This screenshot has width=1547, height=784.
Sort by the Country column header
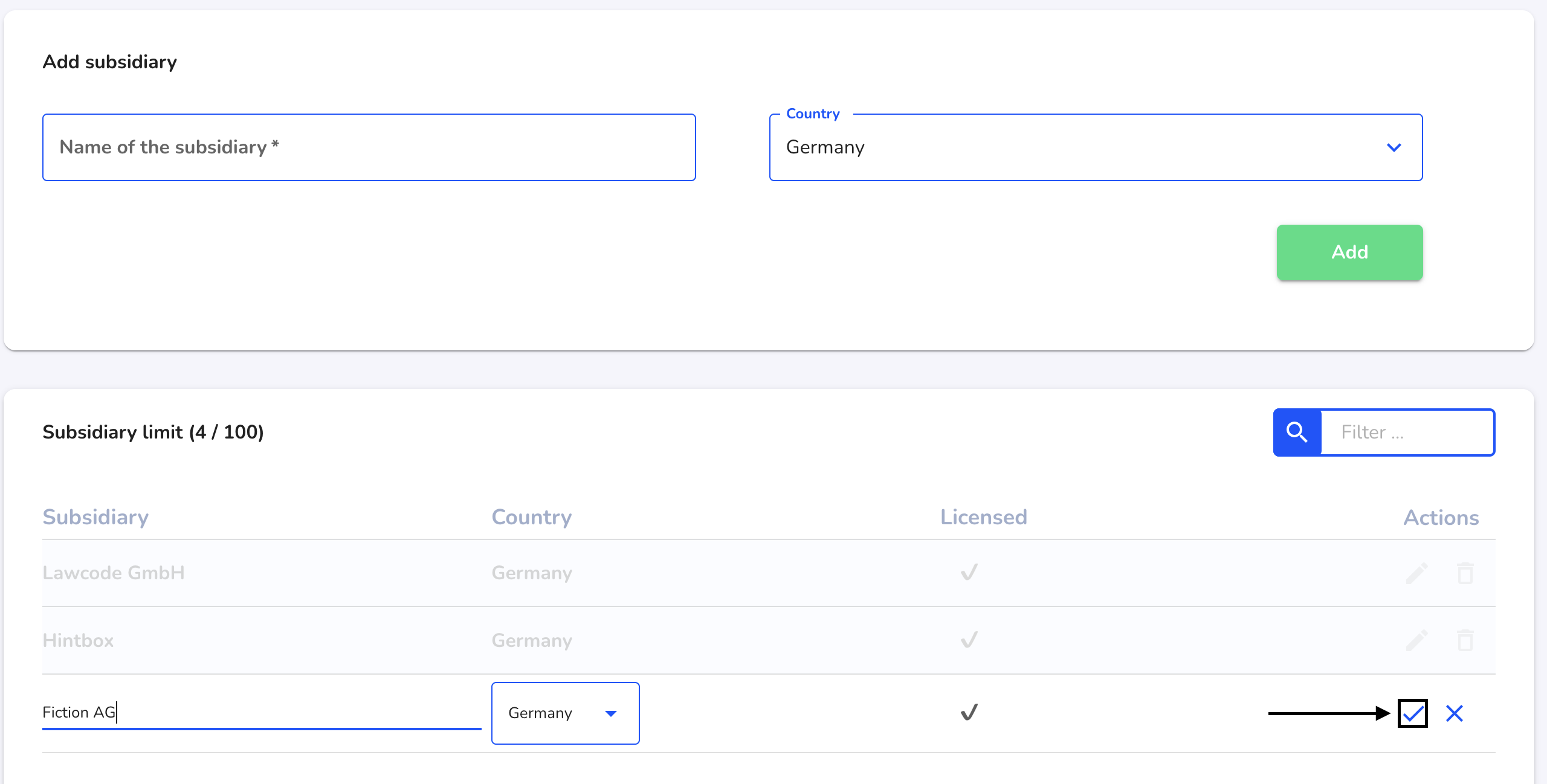[532, 517]
